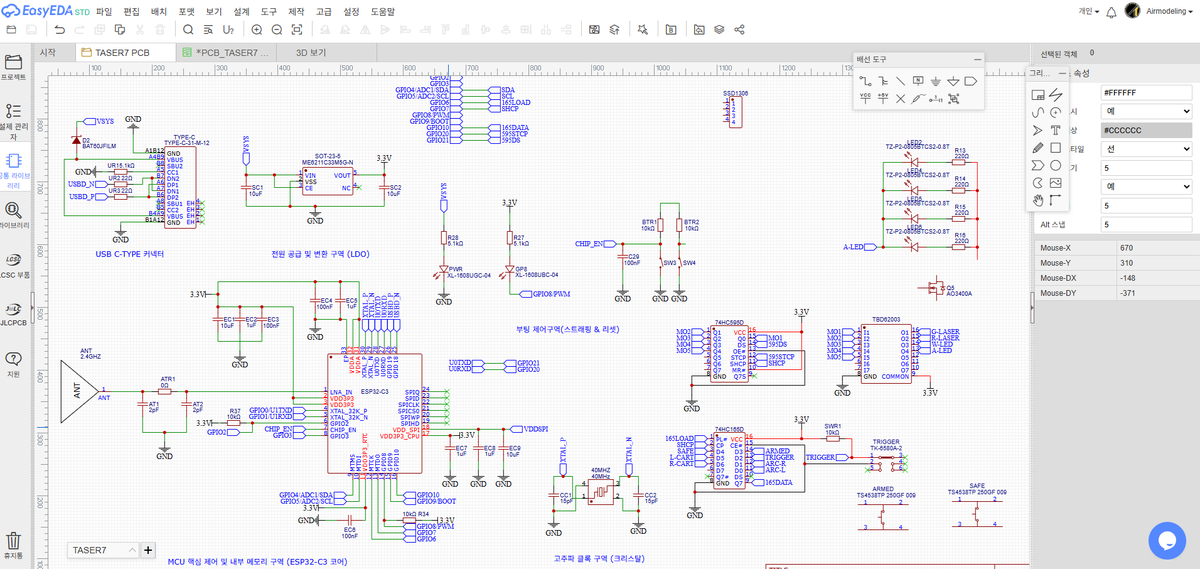Click the Layers stack toolbar icon
This screenshot has width=1200, height=569.
(719, 29)
